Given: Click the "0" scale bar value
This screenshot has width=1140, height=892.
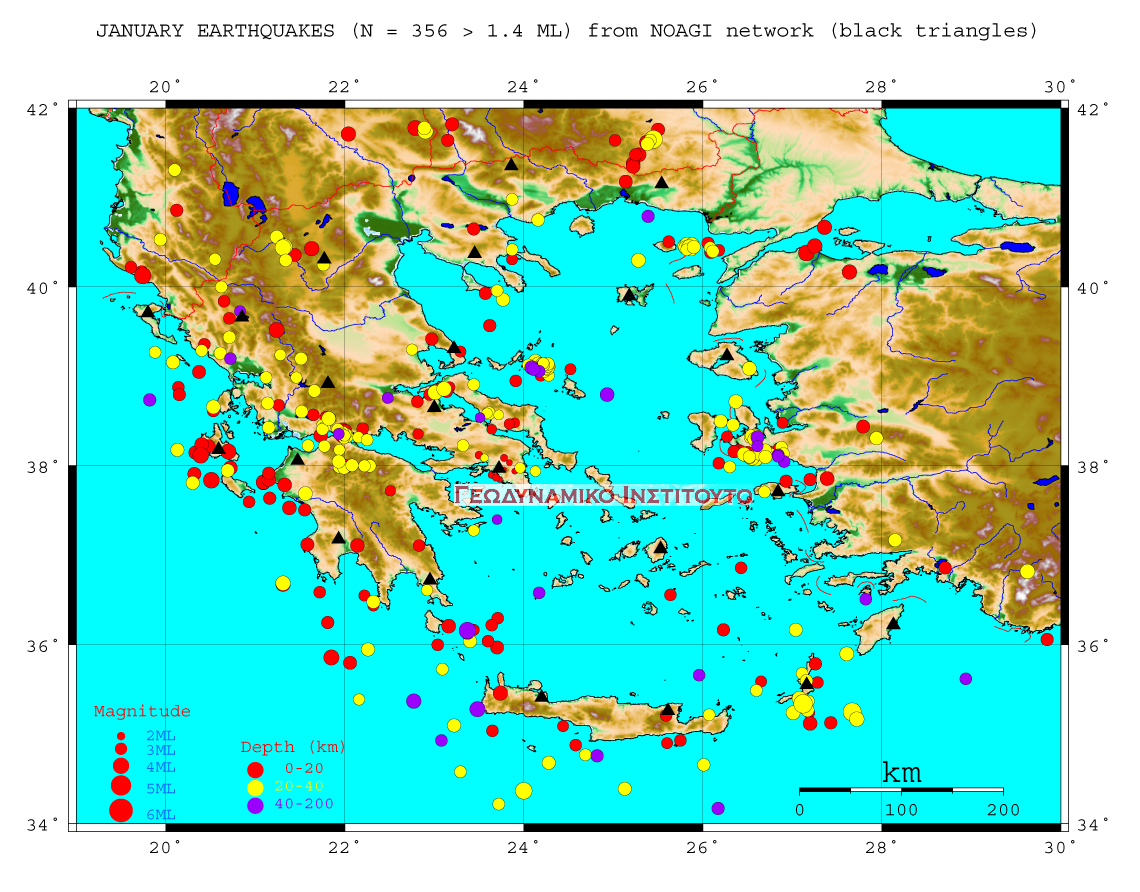Looking at the screenshot, I should point(800,810).
